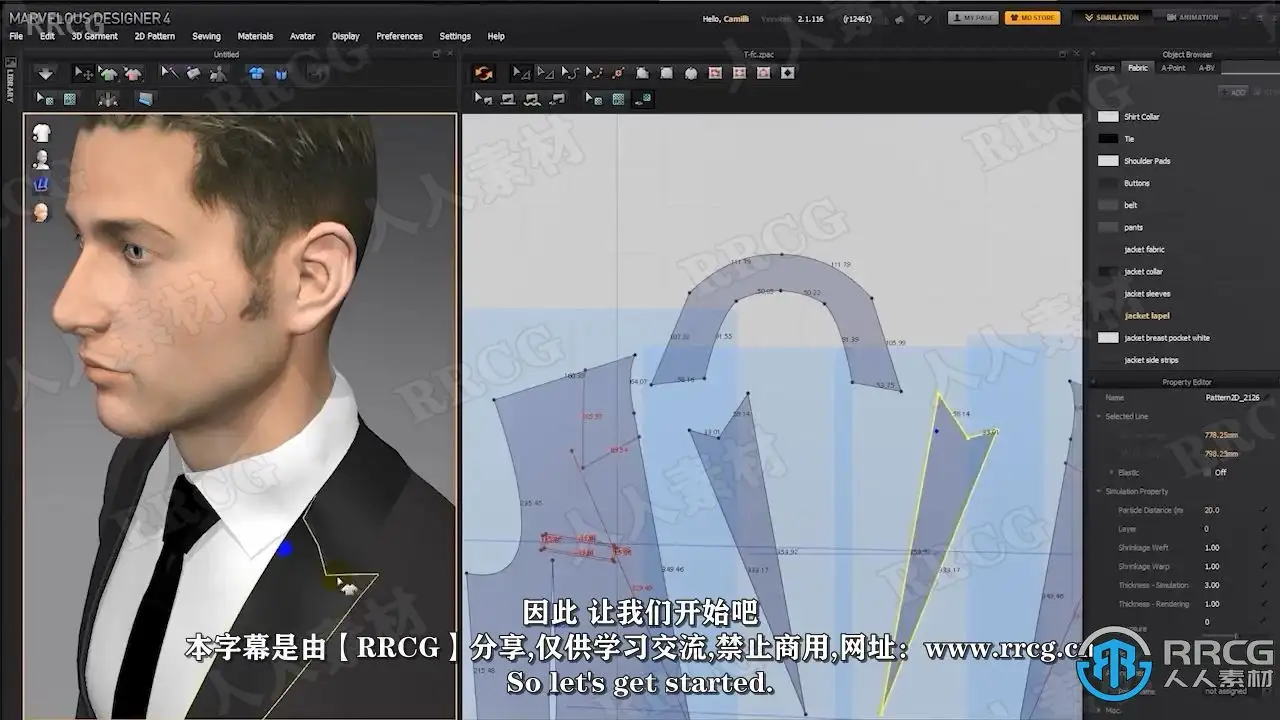
Task: Select the jacket lapel fabric item
Action: click(x=1147, y=316)
